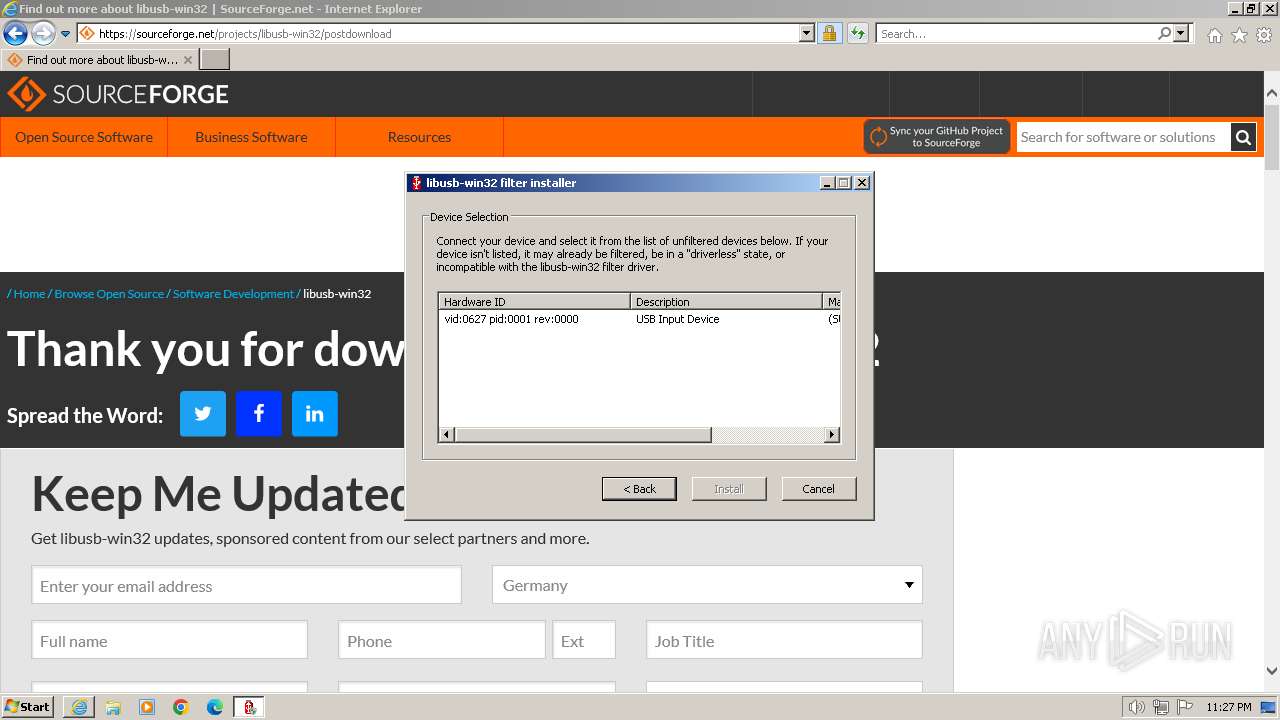Click the network tray icon
The height and width of the screenshot is (720, 1280).
tap(1161, 707)
